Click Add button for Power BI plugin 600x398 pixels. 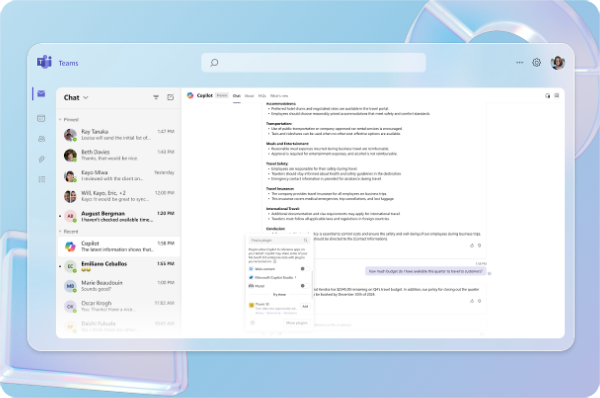[305, 307]
